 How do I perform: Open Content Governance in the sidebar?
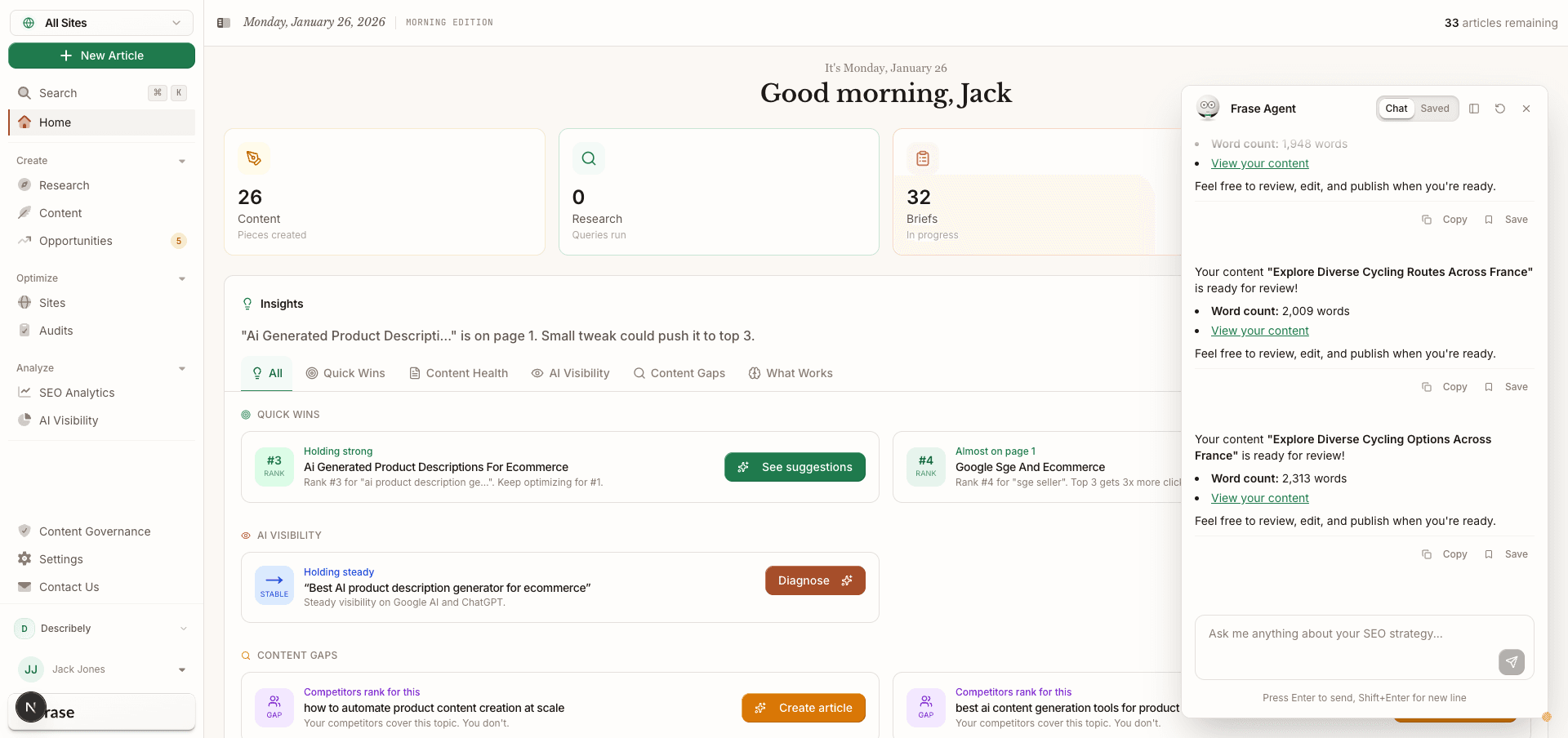(x=95, y=531)
